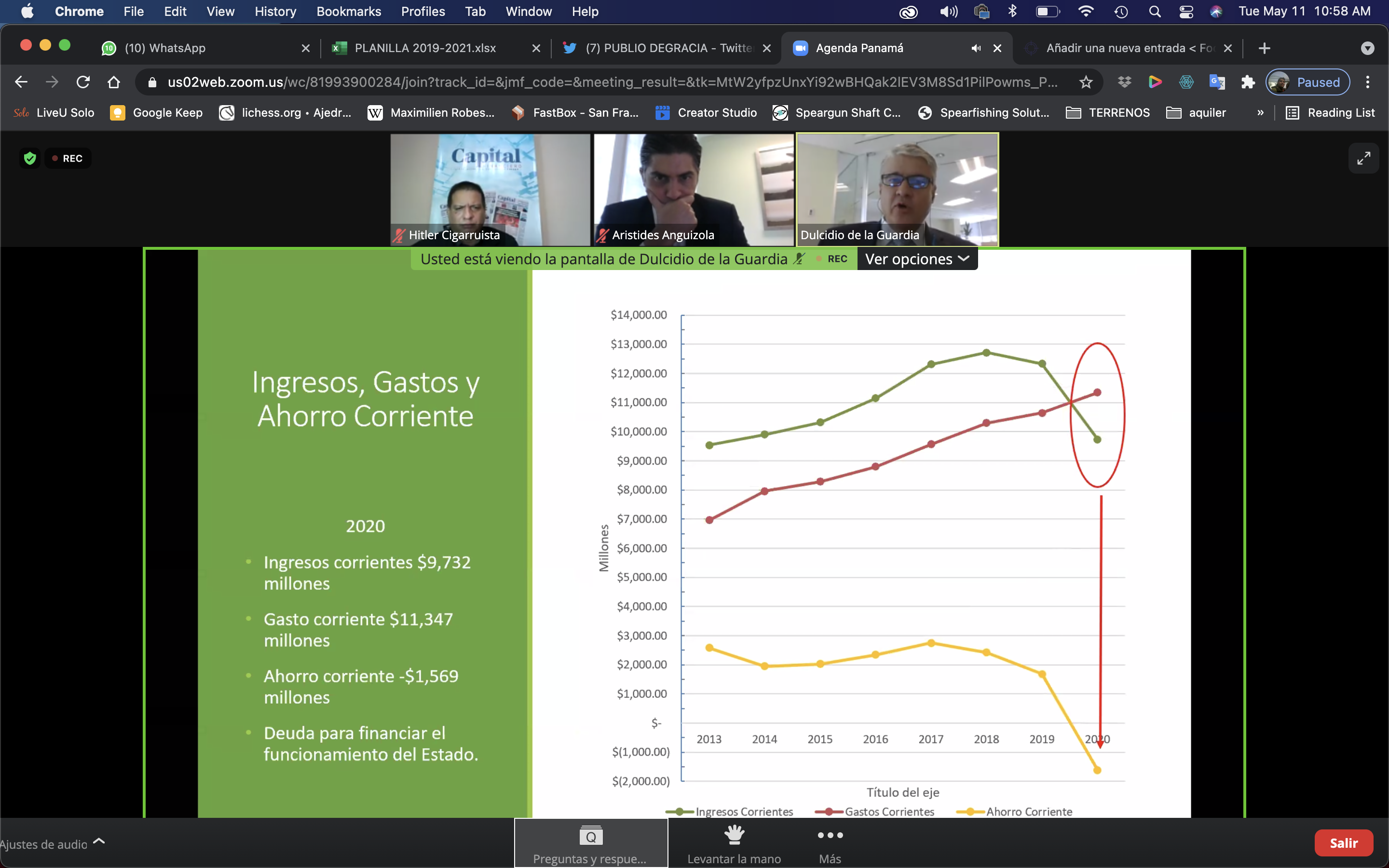Mute the Agenda Panamá tab audio icon
1389x868 pixels.
tap(976, 48)
